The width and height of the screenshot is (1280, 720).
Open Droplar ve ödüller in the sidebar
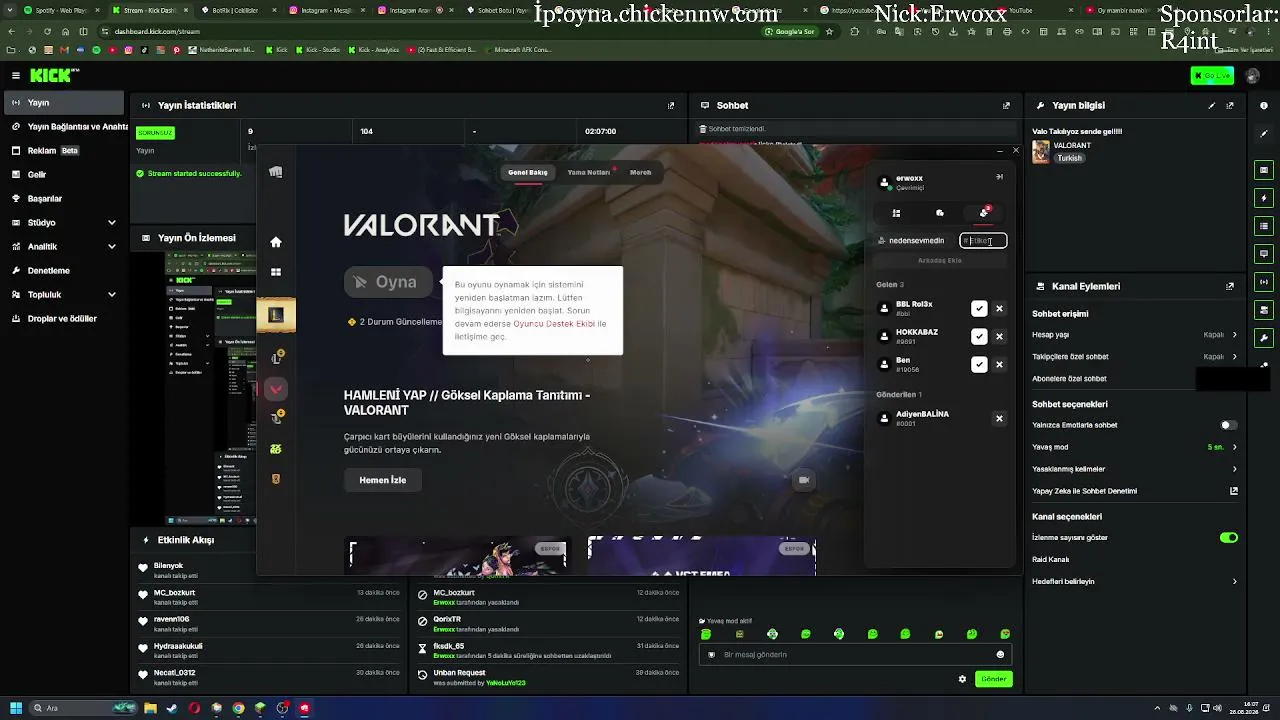tap(64, 319)
